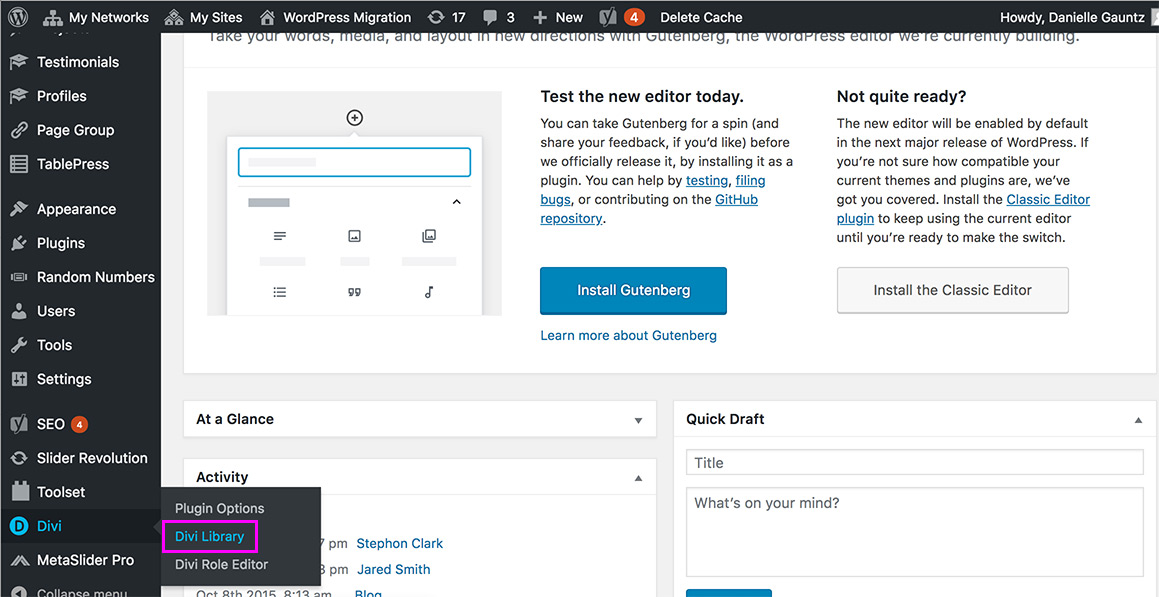The image size is (1159, 597).
Task: Click the Plugins plug icon
Action: point(18,243)
